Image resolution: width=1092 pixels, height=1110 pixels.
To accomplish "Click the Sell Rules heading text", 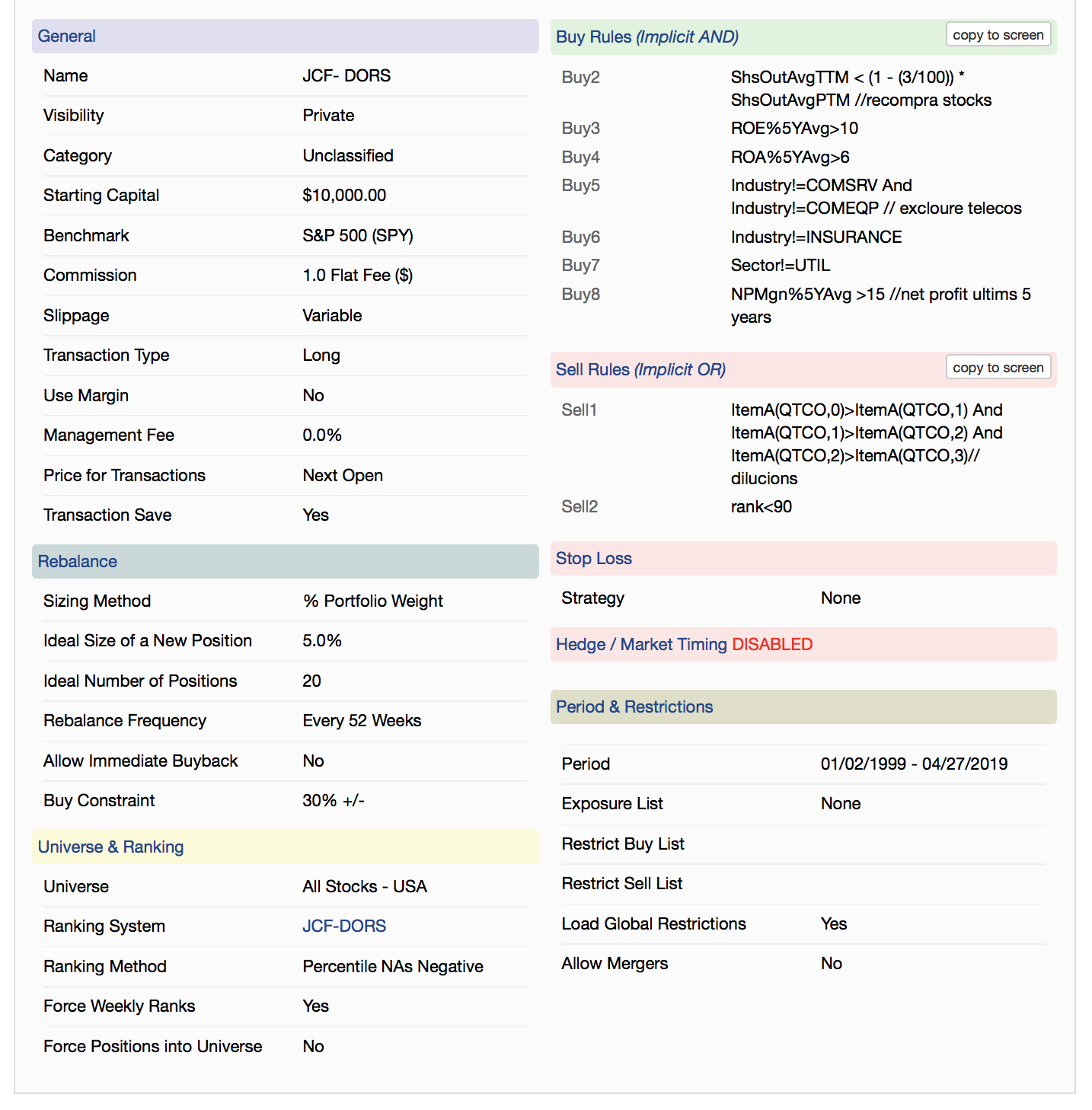I will [x=640, y=369].
